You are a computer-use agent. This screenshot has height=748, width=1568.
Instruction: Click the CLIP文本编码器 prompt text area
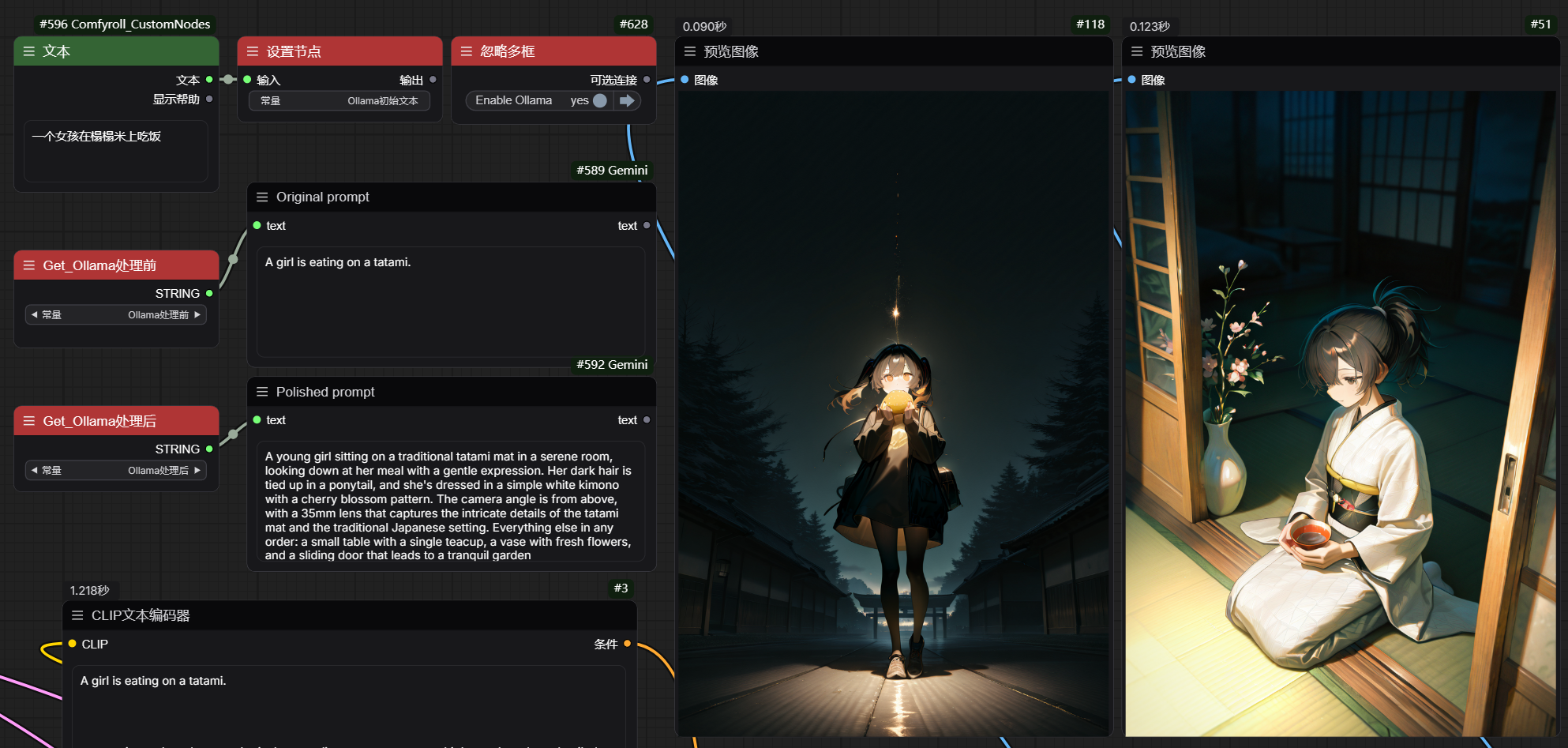(x=349, y=706)
